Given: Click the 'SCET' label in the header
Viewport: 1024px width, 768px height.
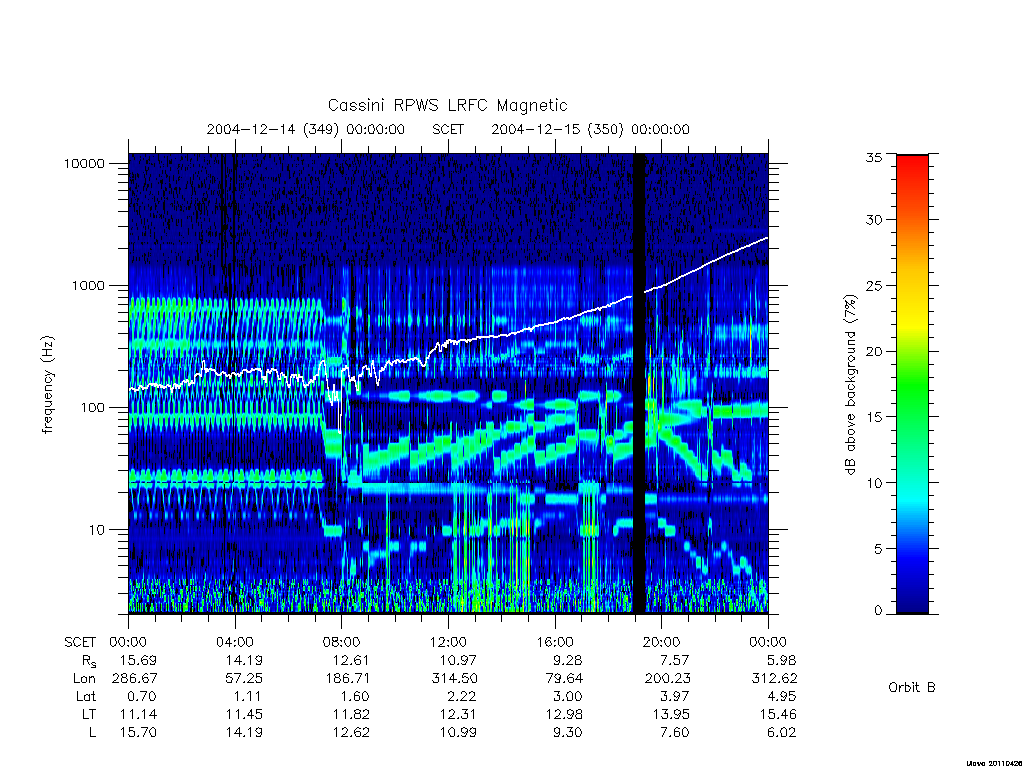Looking at the screenshot, I should coord(448,129).
